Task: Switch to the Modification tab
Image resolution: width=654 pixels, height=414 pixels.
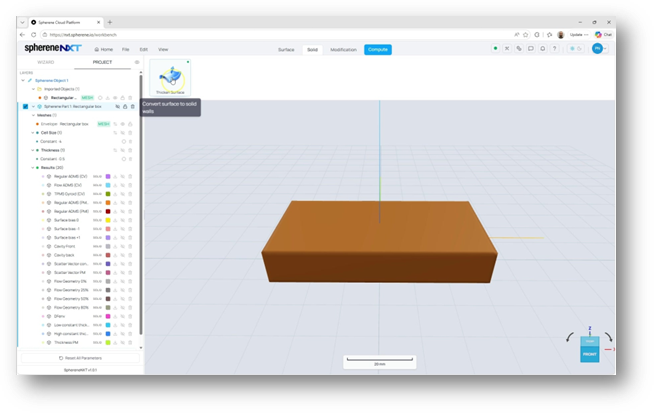Action: click(343, 50)
